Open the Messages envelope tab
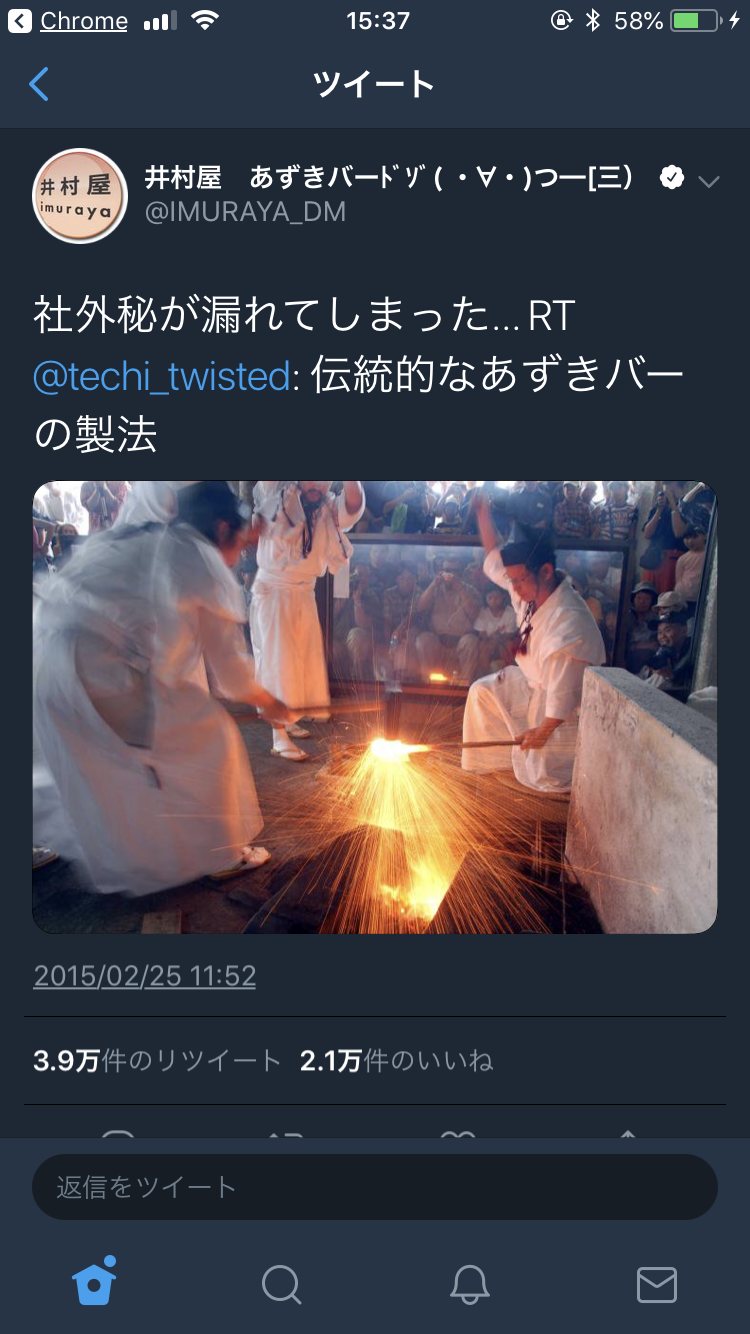This screenshot has height=1334, width=750. 656,1284
